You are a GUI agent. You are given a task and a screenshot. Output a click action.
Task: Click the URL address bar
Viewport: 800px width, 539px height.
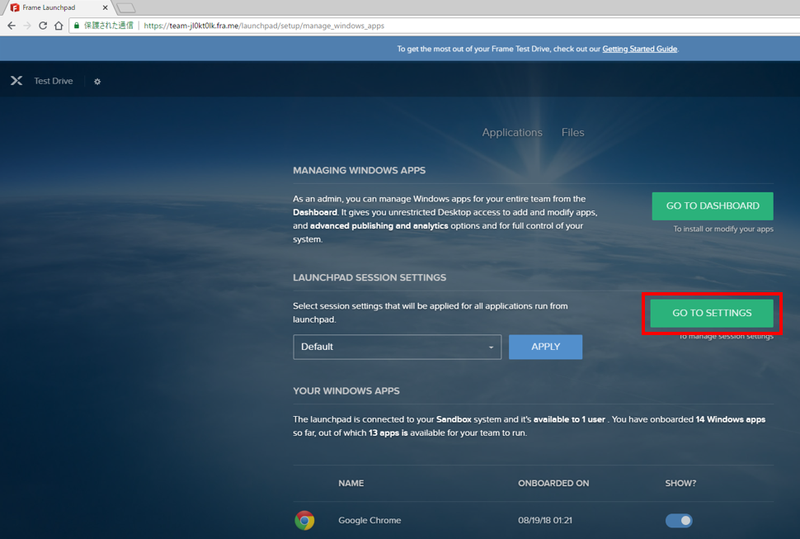[434, 26]
